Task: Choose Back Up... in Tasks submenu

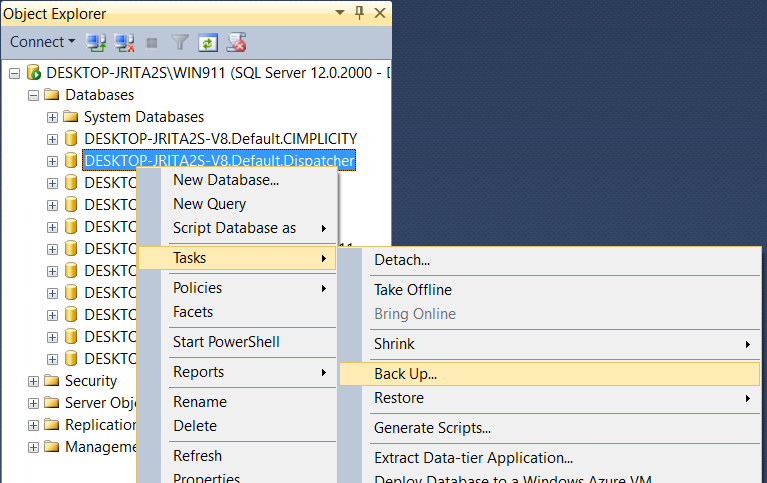Action: coord(550,374)
